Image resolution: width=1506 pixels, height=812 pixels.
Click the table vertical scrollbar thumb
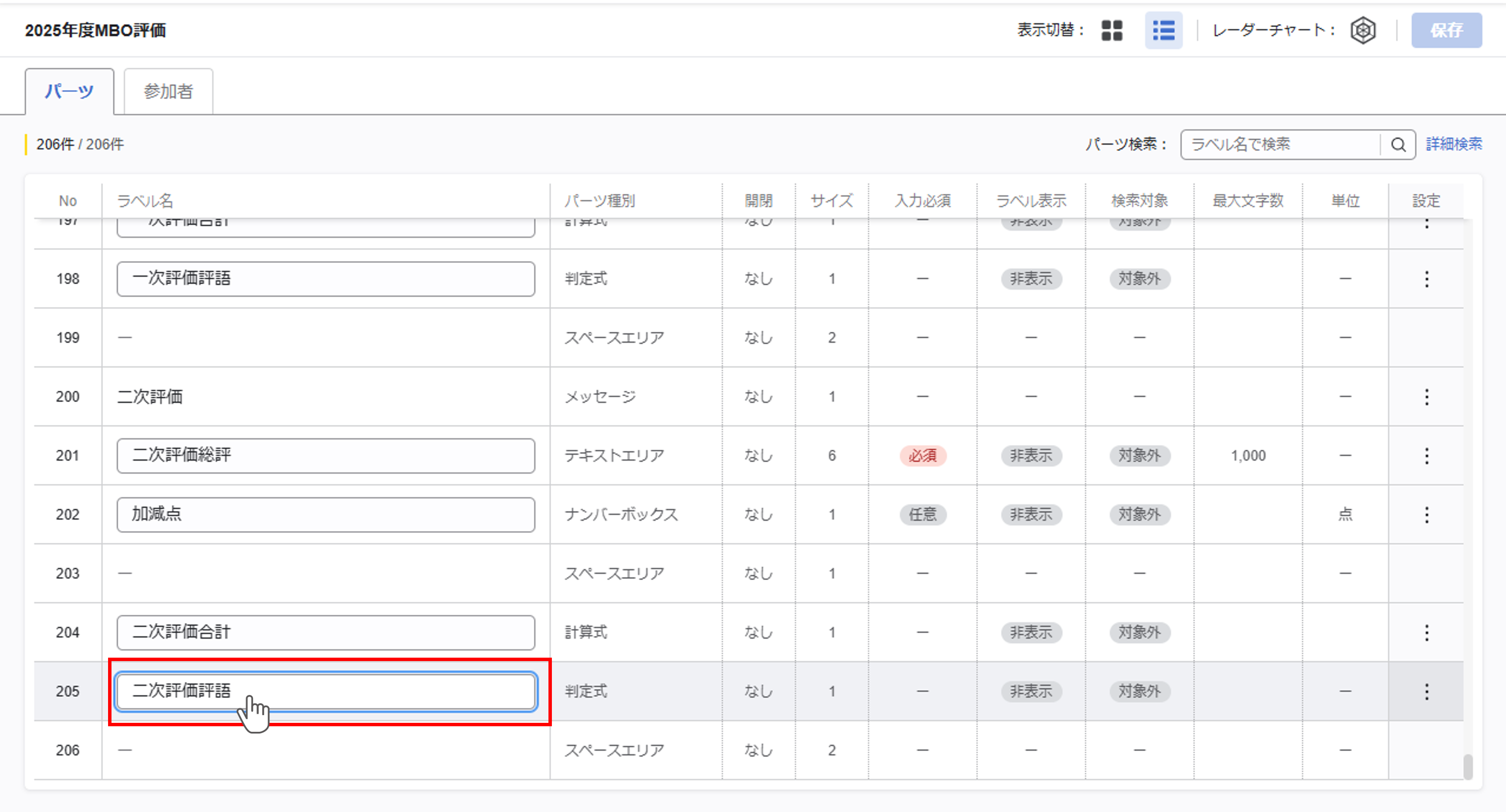coord(1467,767)
